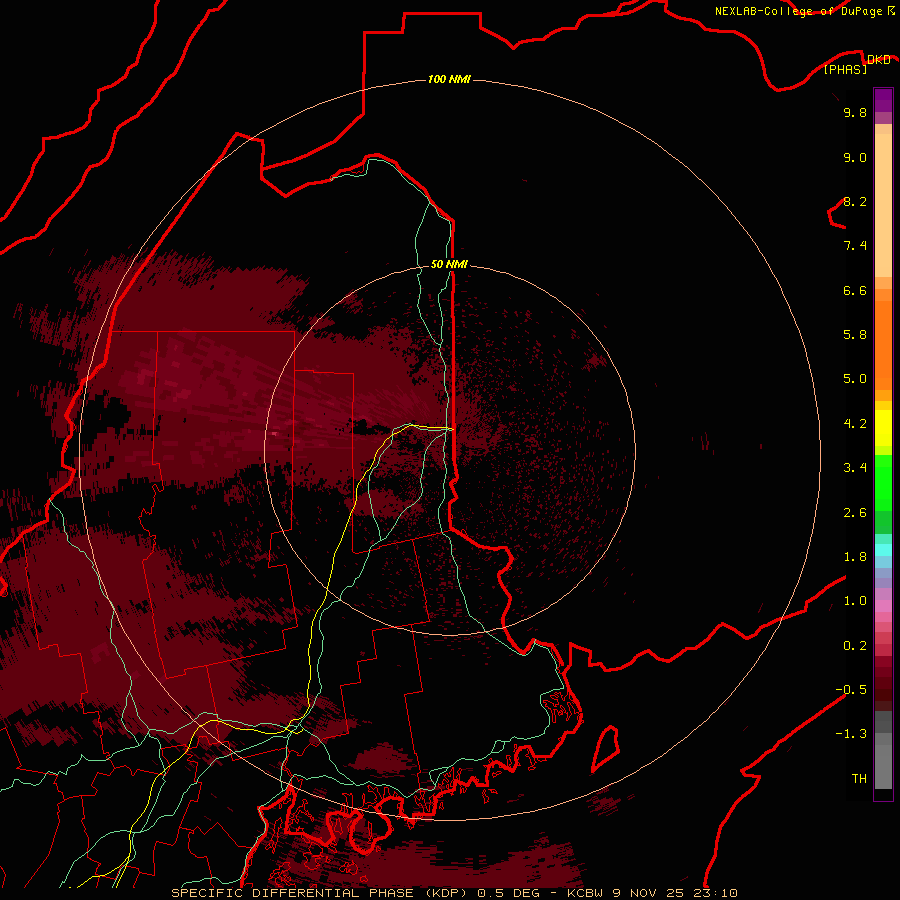Click the 50 NMI range ring label
Viewport: 900px width, 900px height.
tap(449, 264)
